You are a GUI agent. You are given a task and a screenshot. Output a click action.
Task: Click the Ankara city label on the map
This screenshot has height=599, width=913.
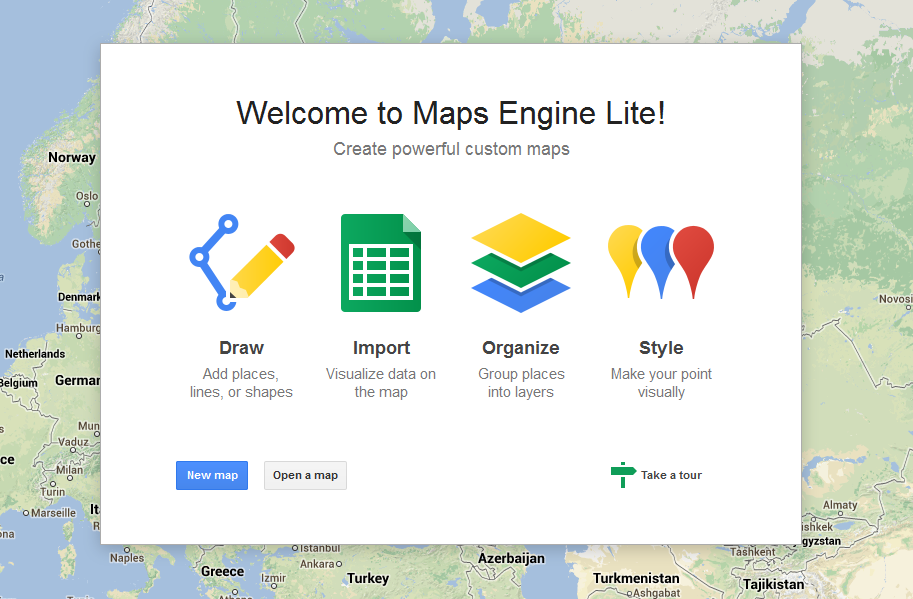coord(317,563)
